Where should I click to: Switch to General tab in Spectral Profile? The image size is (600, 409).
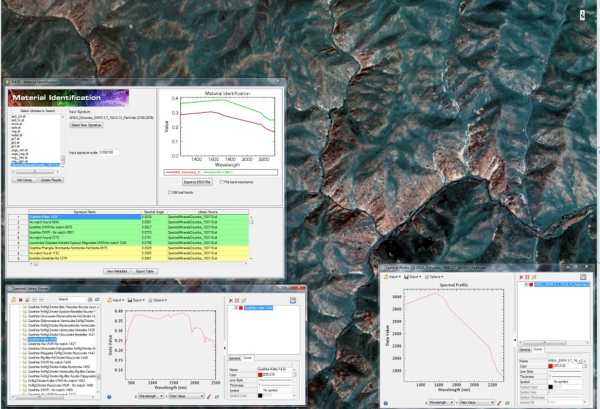coord(525,350)
